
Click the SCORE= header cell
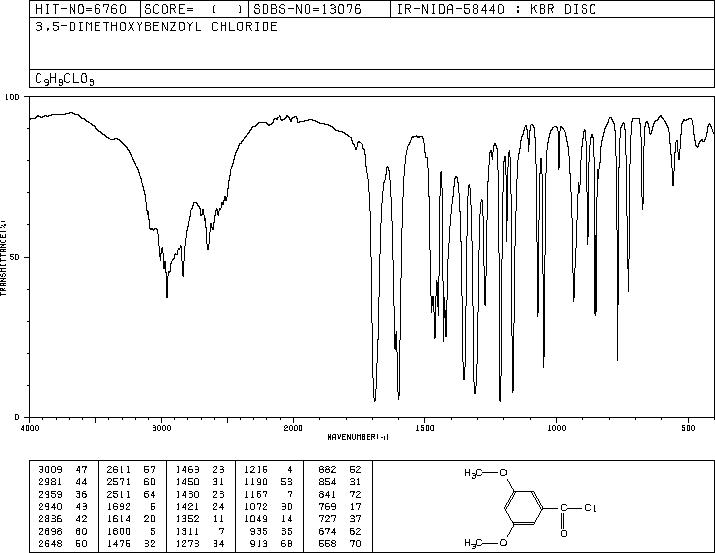click(194, 9)
